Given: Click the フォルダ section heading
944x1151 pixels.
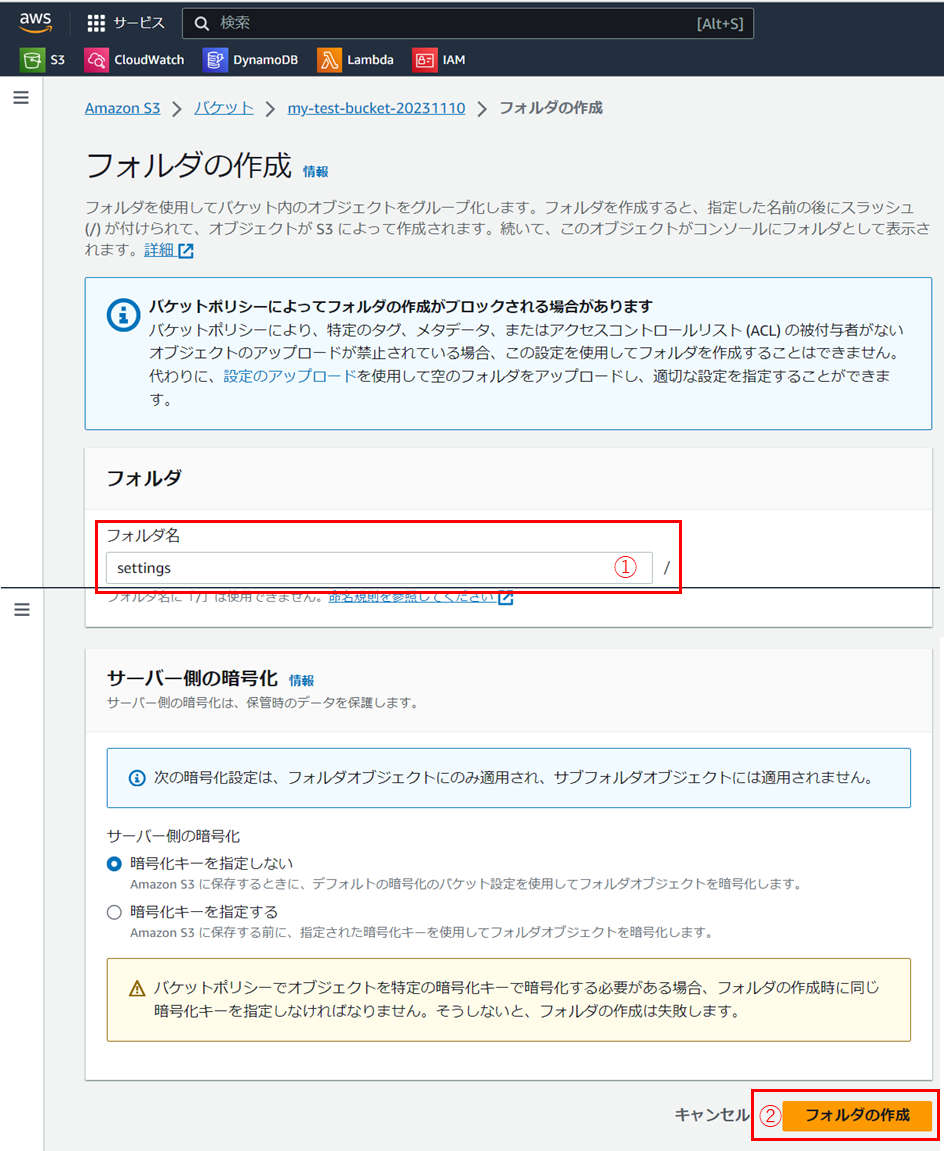Looking at the screenshot, I should click(145, 479).
